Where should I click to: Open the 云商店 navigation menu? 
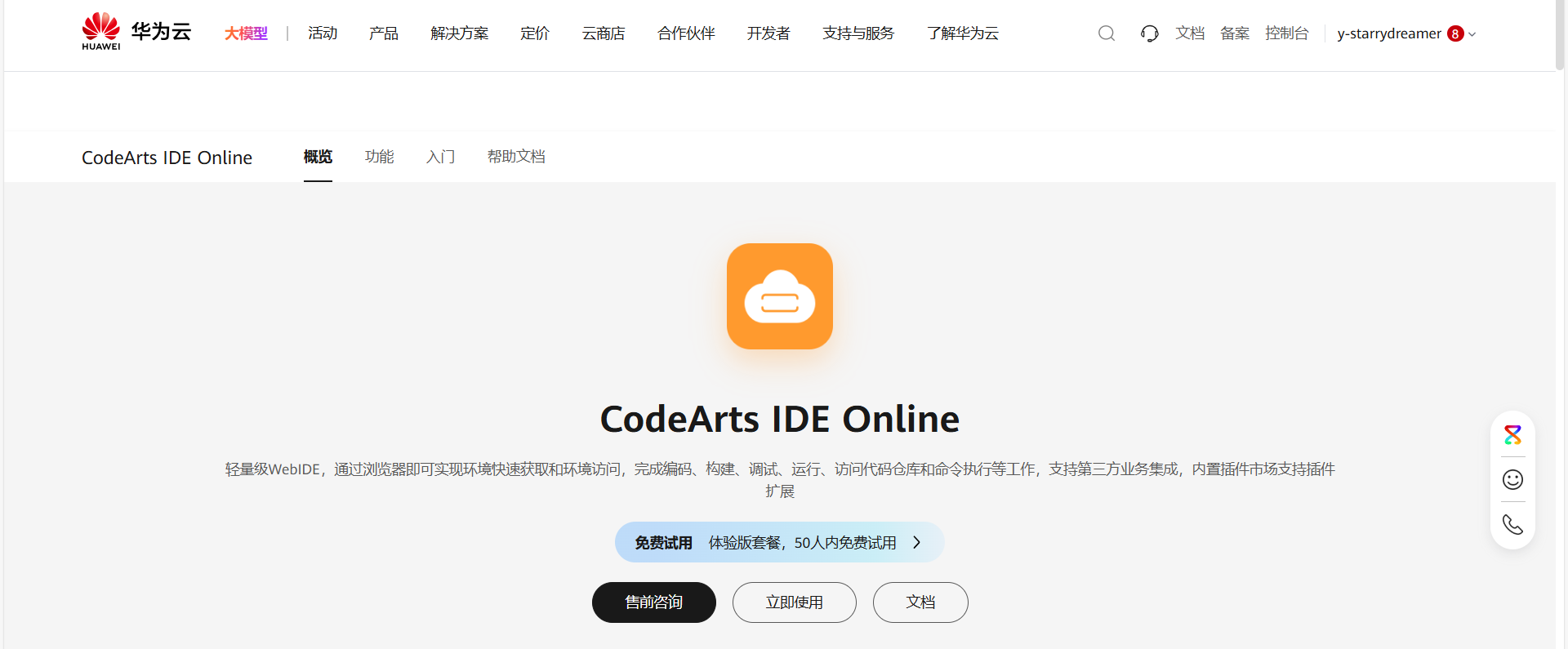[x=604, y=33]
